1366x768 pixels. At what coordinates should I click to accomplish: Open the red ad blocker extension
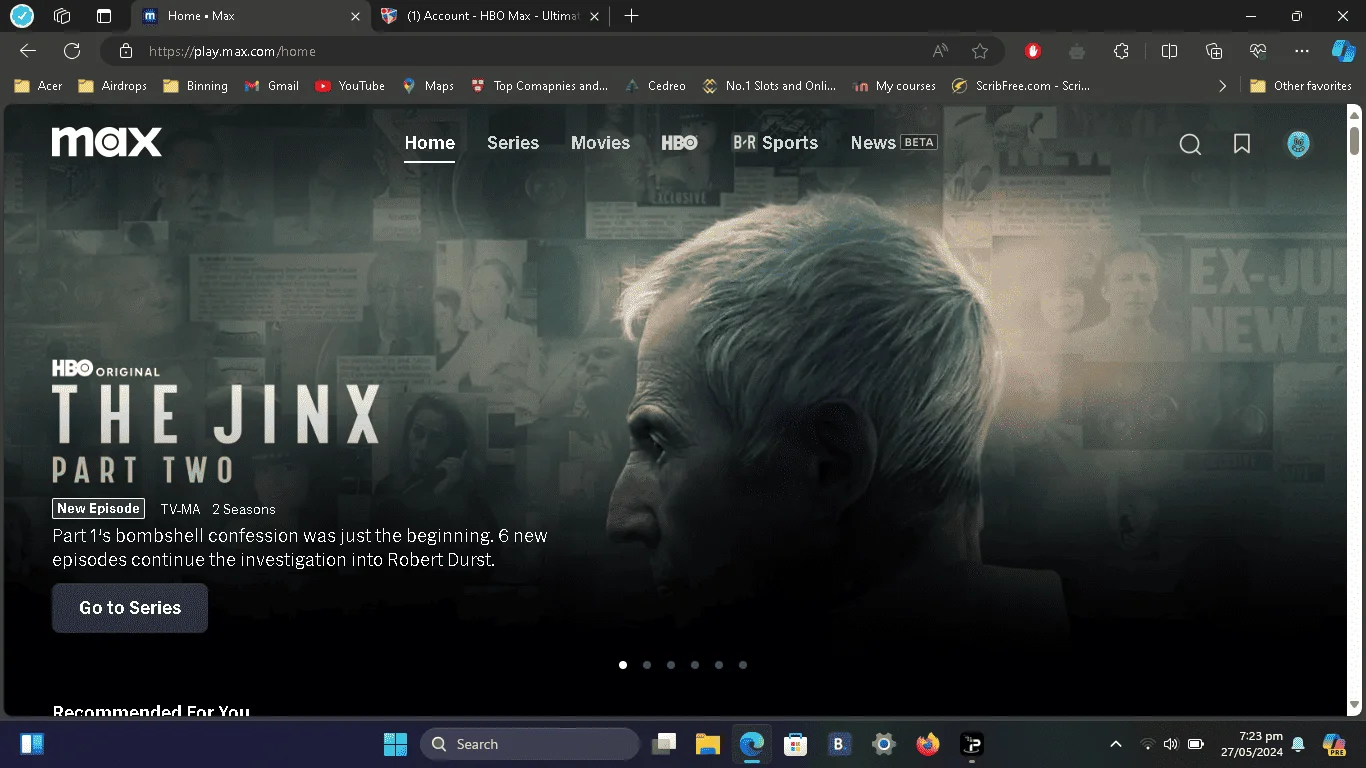(x=1033, y=51)
